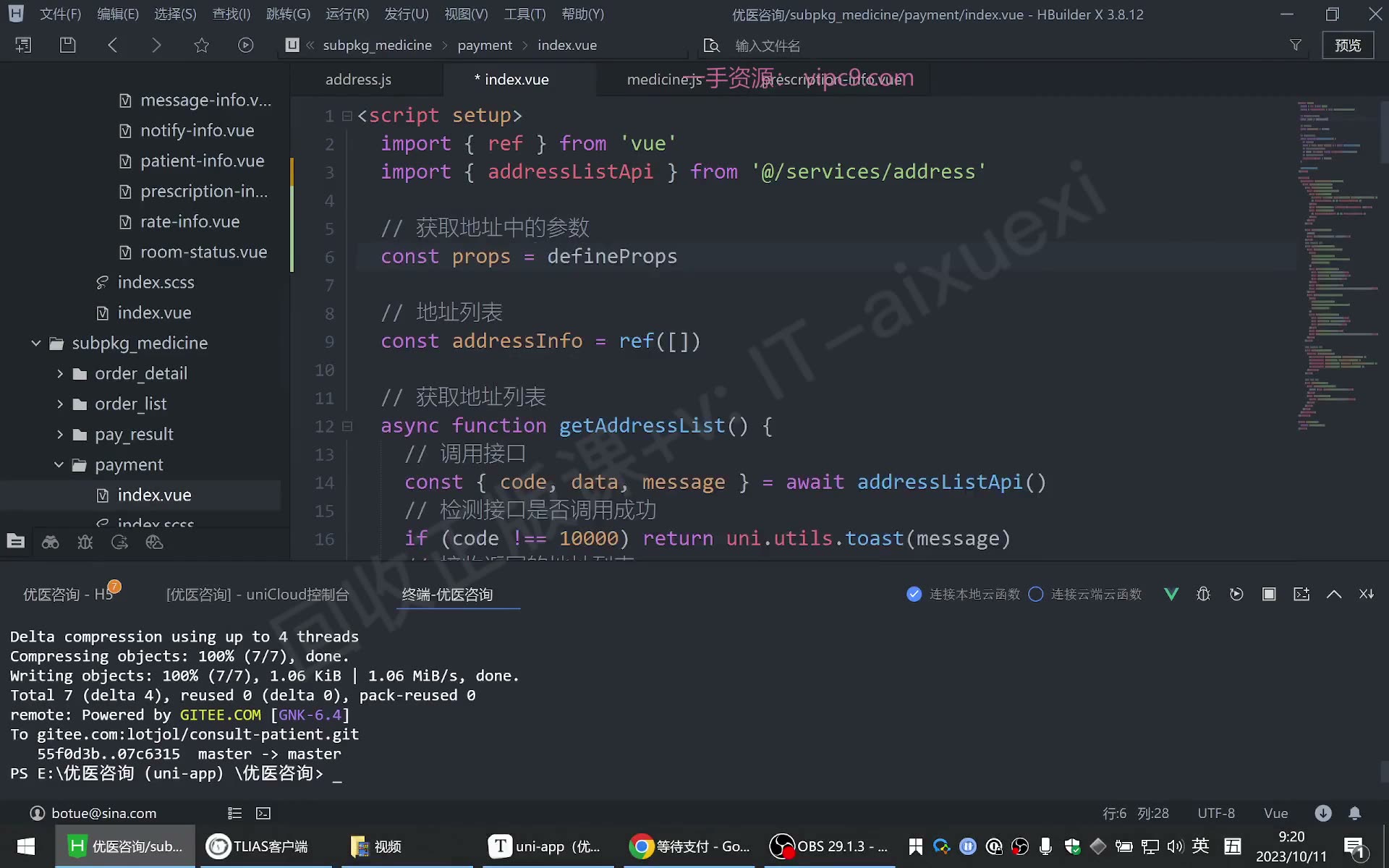Click the payment breadcrumb segment
The width and height of the screenshot is (1389, 868).
click(485, 45)
